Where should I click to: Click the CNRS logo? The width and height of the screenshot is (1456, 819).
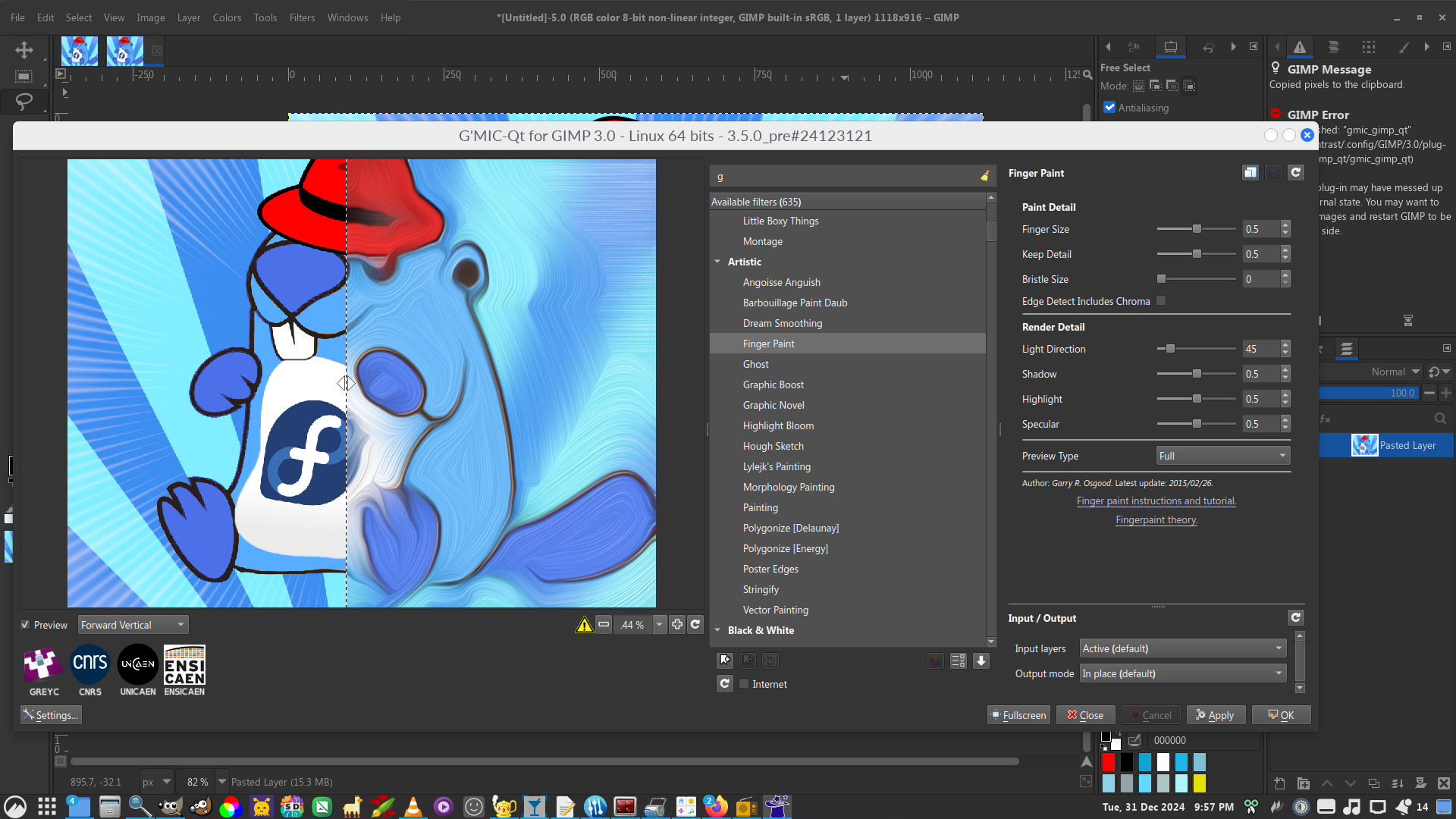pyautogui.click(x=90, y=670)
